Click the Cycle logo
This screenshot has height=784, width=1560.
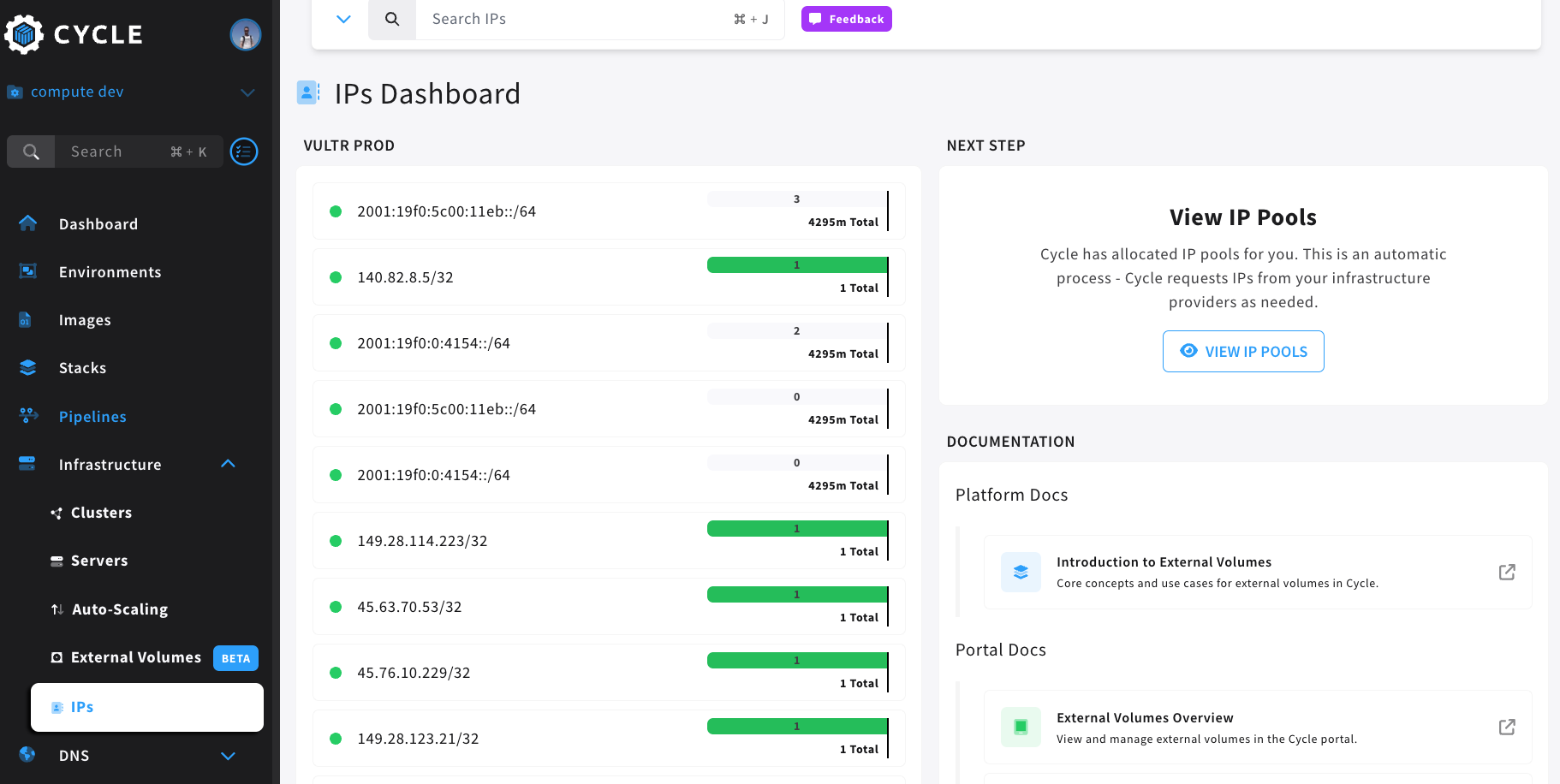coord(74,34)
